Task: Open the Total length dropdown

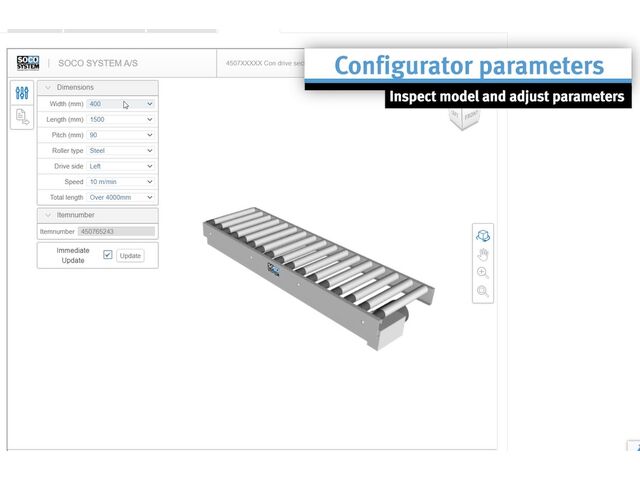Action: point(121,198)
